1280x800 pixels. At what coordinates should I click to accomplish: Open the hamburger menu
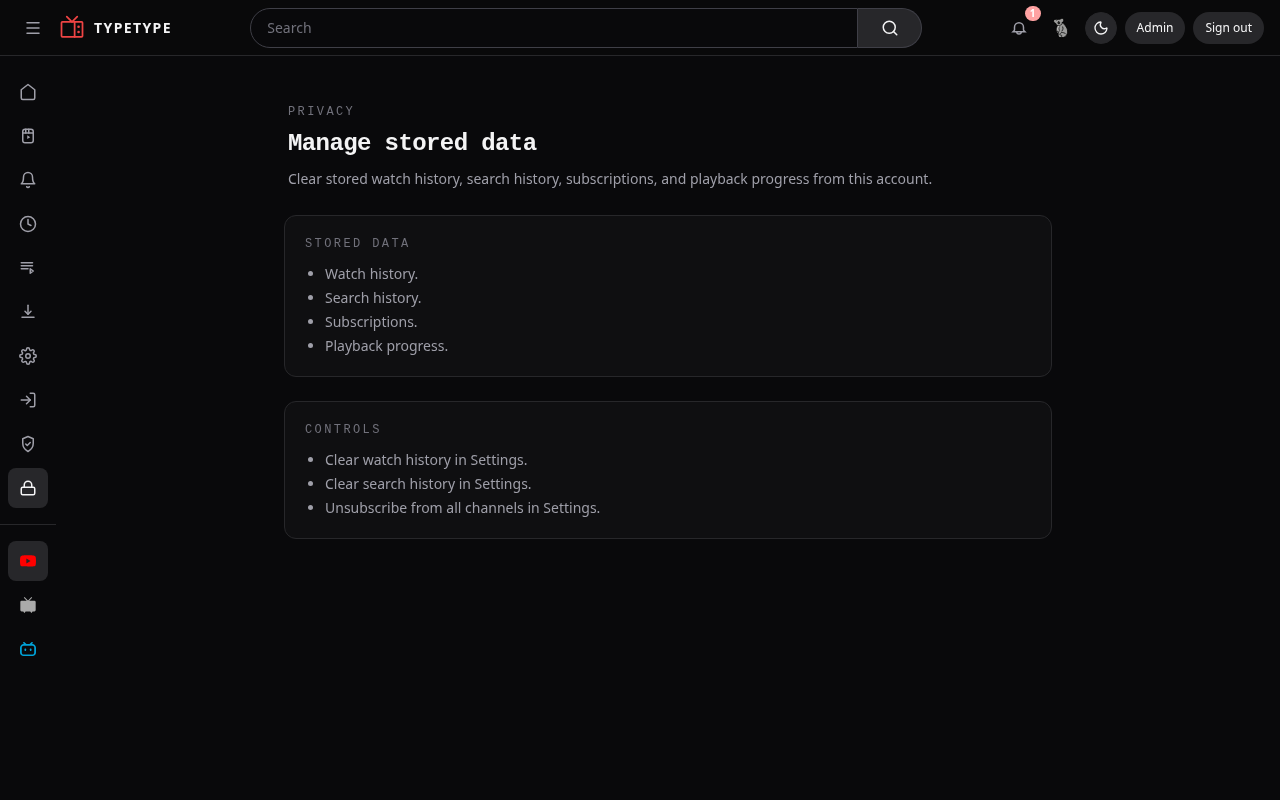click(x=33, y=28)
